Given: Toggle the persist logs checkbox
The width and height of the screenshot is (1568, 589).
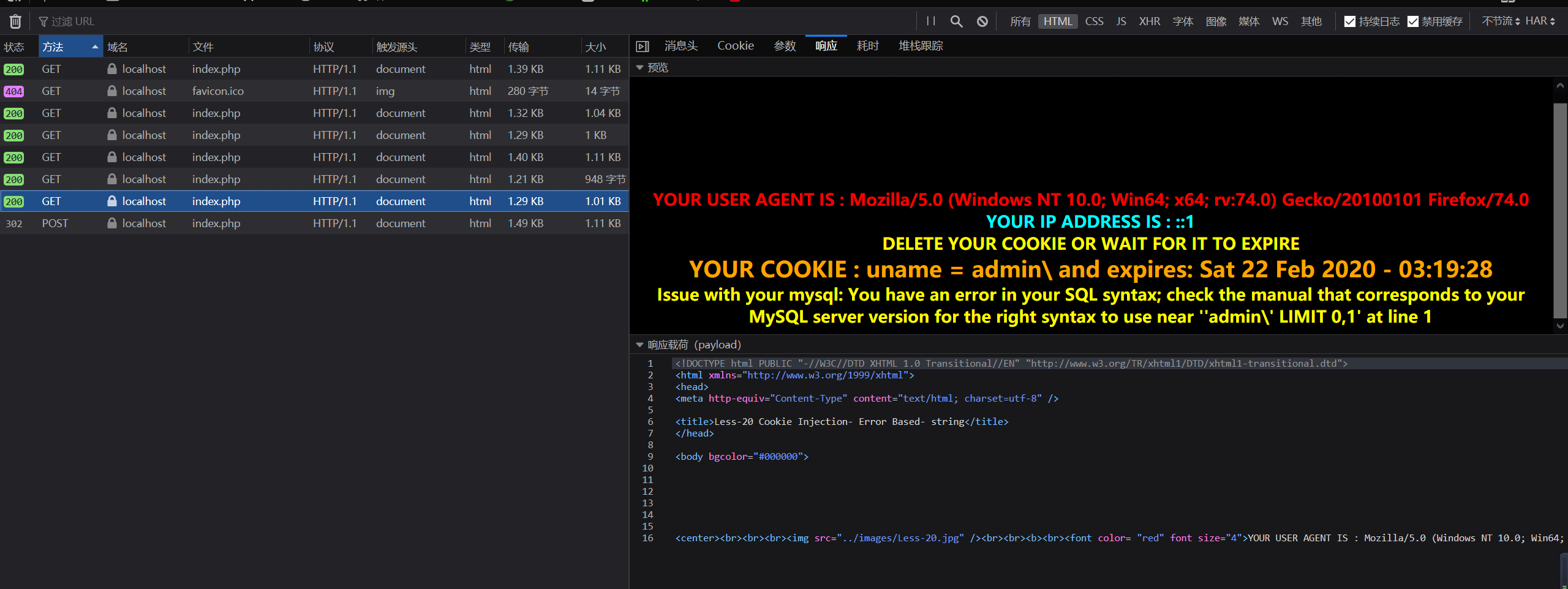Looking at the screenshot, I should (x=1349, y=21).
